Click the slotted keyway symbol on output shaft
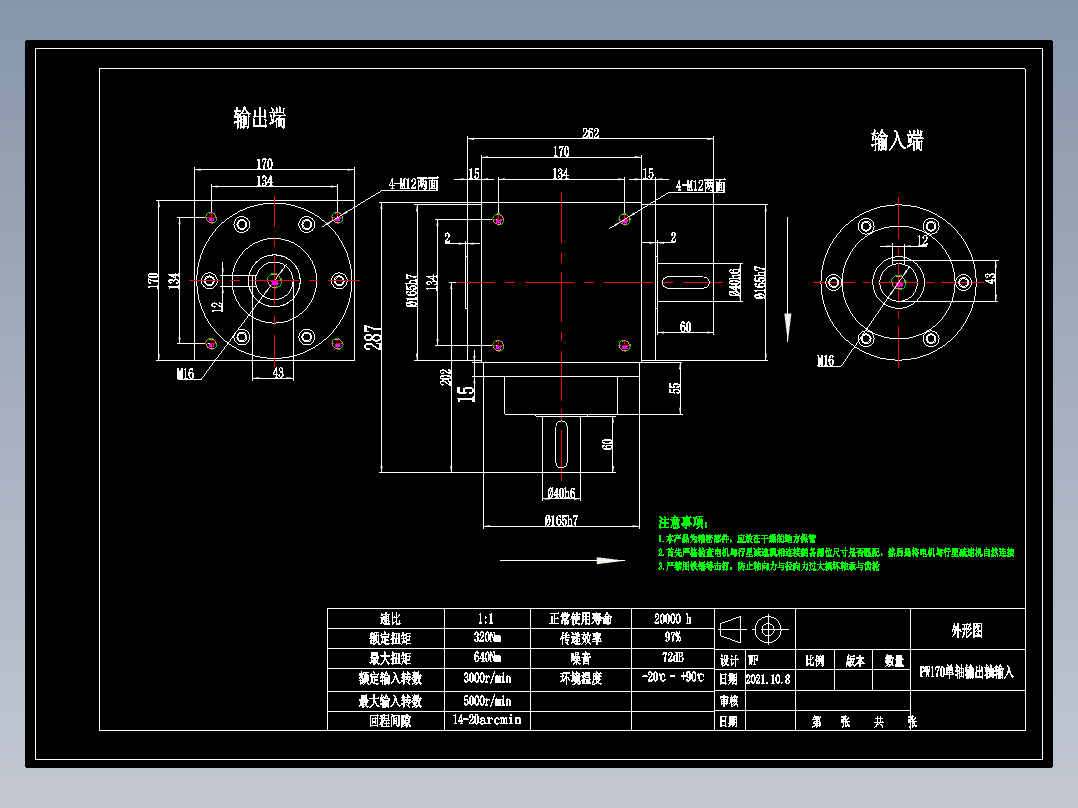Screen dimensions: 1078x808 click(x=560, y=445)
